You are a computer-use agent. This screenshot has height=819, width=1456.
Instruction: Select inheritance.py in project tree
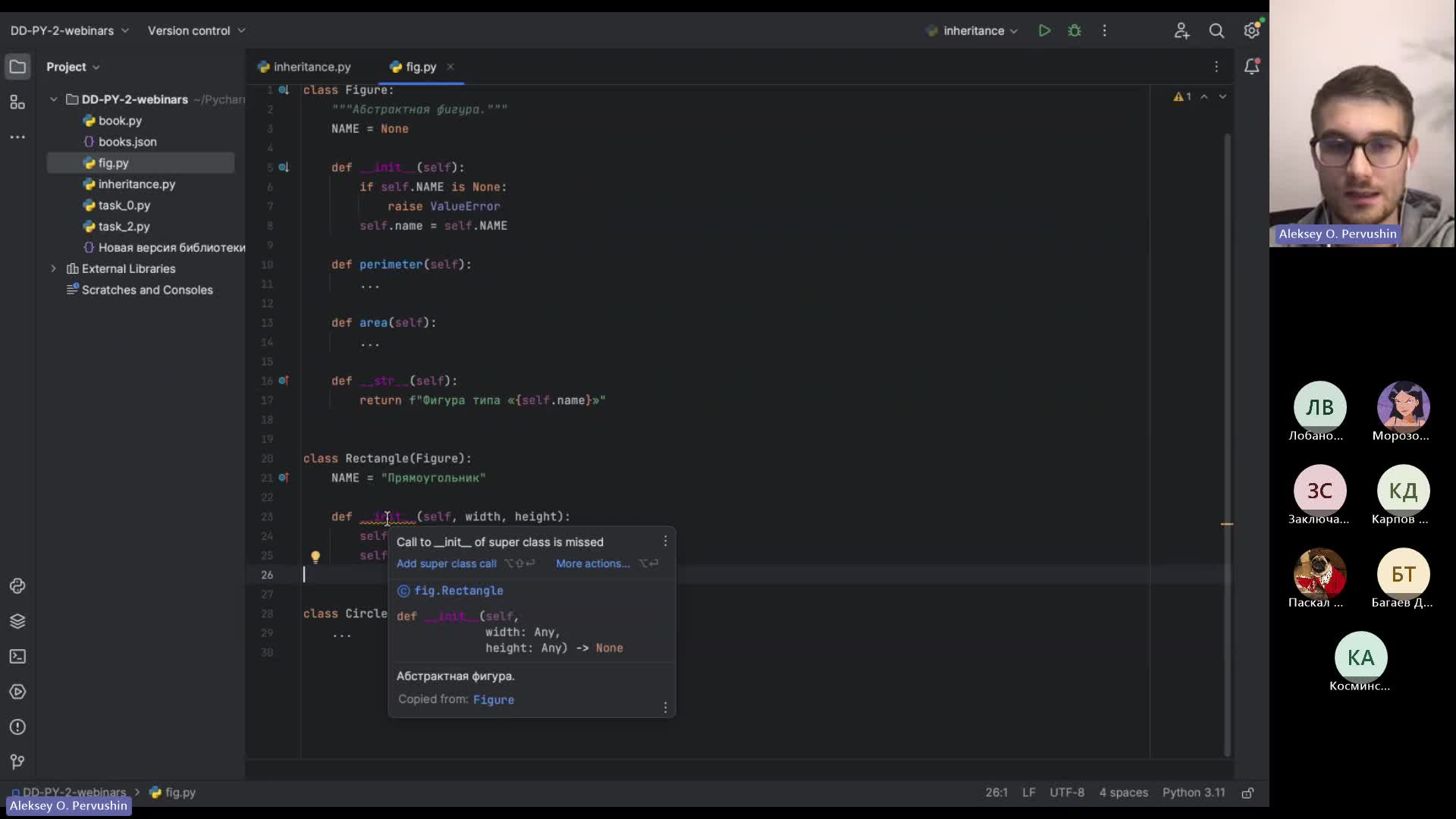(x=136, y=184)
